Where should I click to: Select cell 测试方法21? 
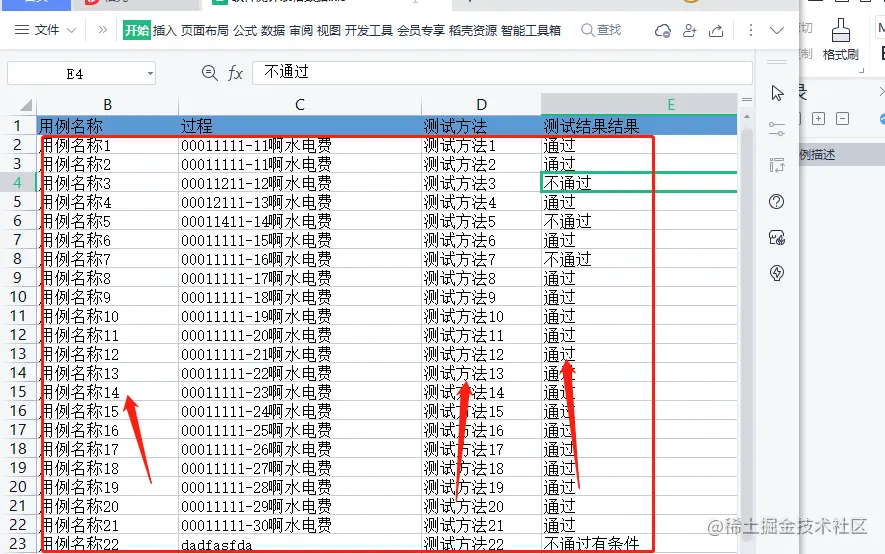pos(481,525)
